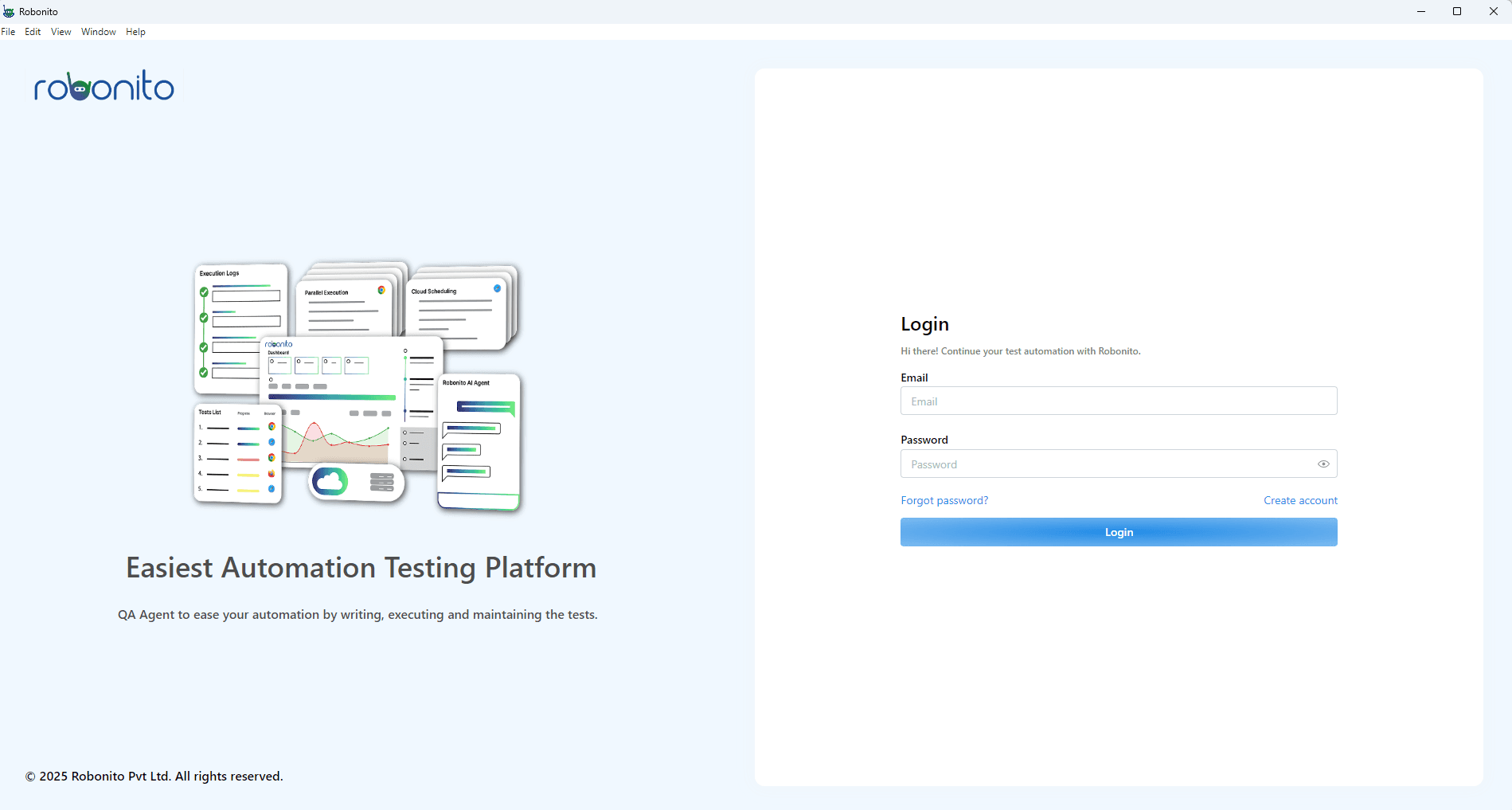Click the 'QA Agent to ease your automation' tagline
The height and width of the screenshot is (810, 1512).
pos(357,615)
